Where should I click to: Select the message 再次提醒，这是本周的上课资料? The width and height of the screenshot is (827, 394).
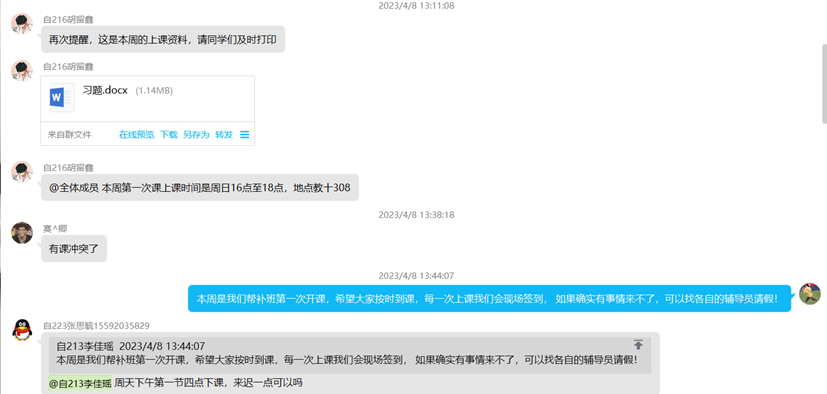[x=163, y=40]
